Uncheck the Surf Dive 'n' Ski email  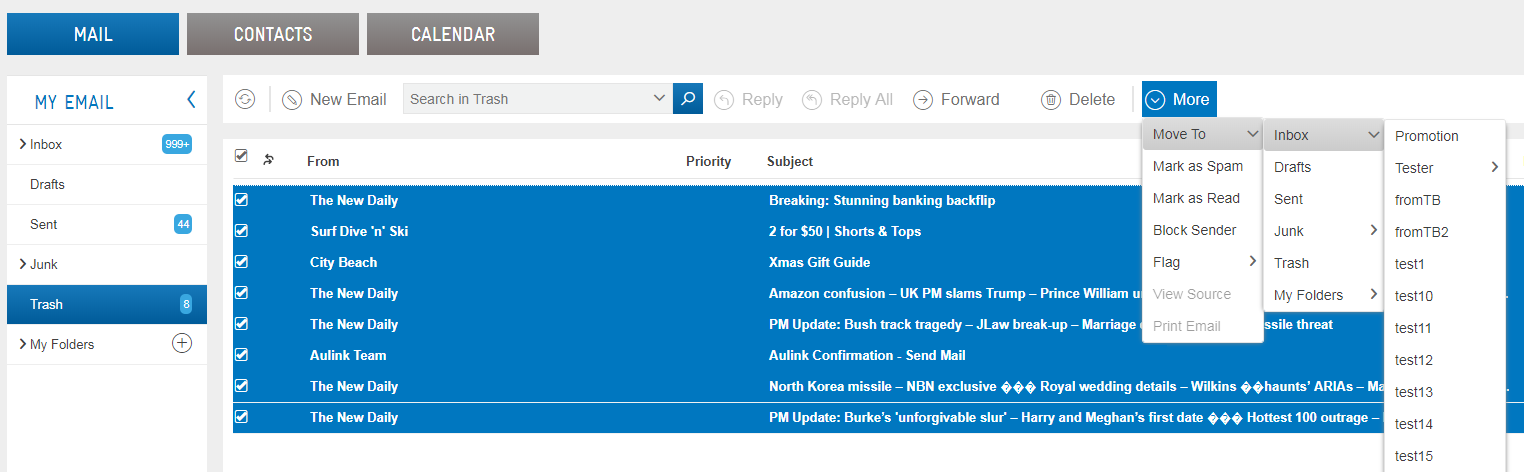pos(241,231)
